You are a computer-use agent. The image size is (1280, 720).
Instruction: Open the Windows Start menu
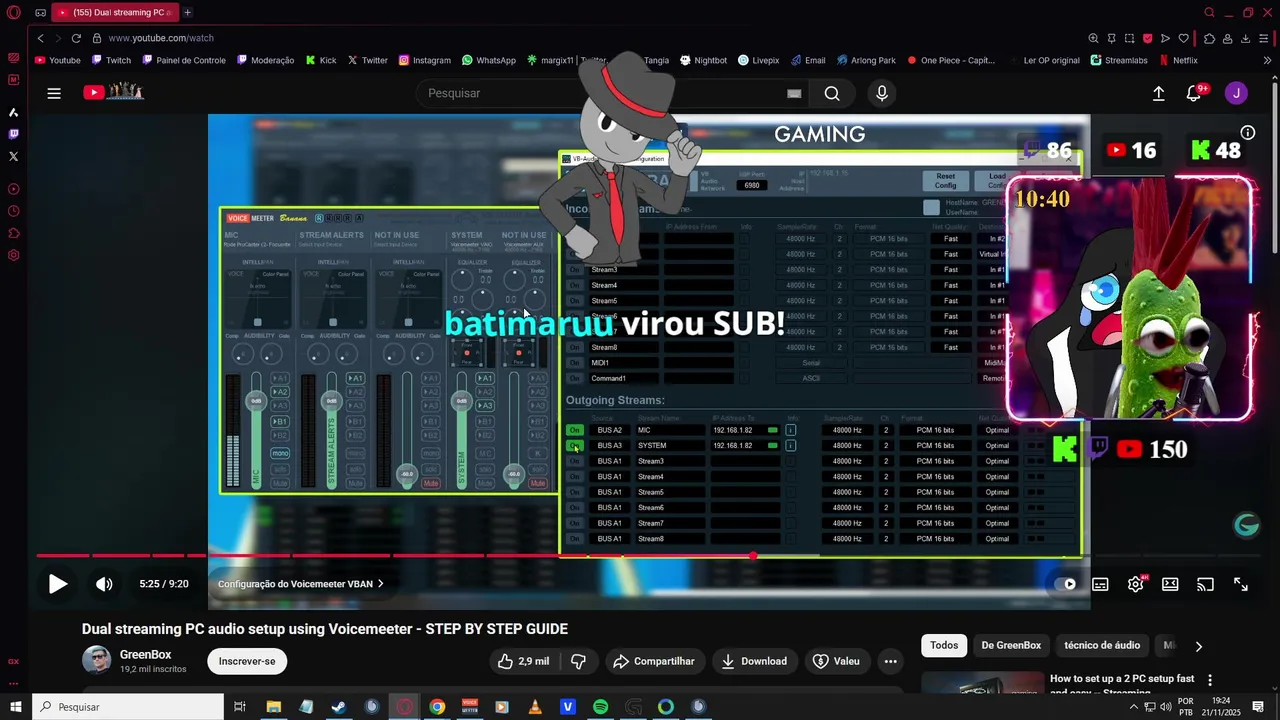coord(15,707)
